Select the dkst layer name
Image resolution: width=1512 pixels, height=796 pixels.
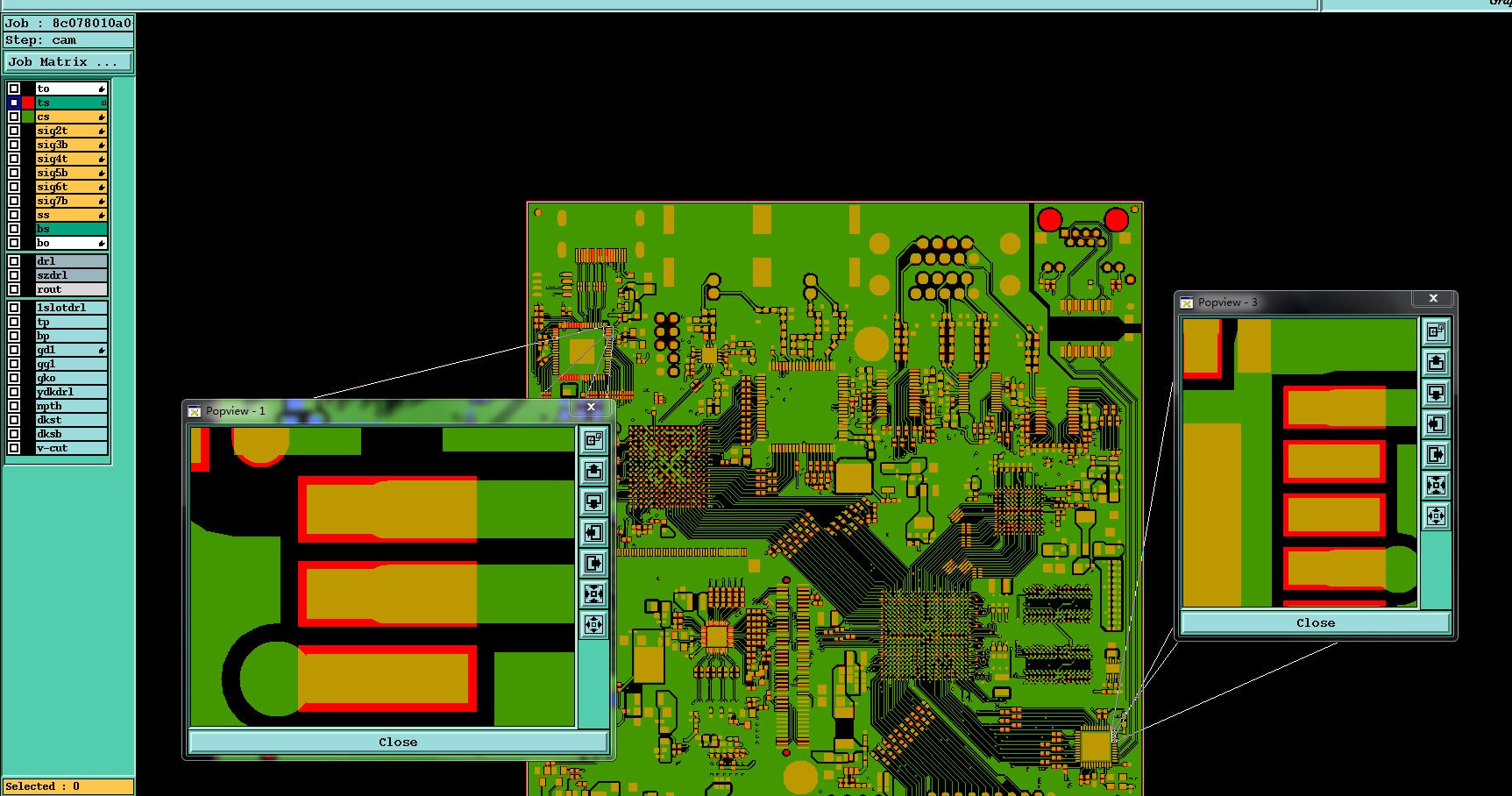coord(71,420)
